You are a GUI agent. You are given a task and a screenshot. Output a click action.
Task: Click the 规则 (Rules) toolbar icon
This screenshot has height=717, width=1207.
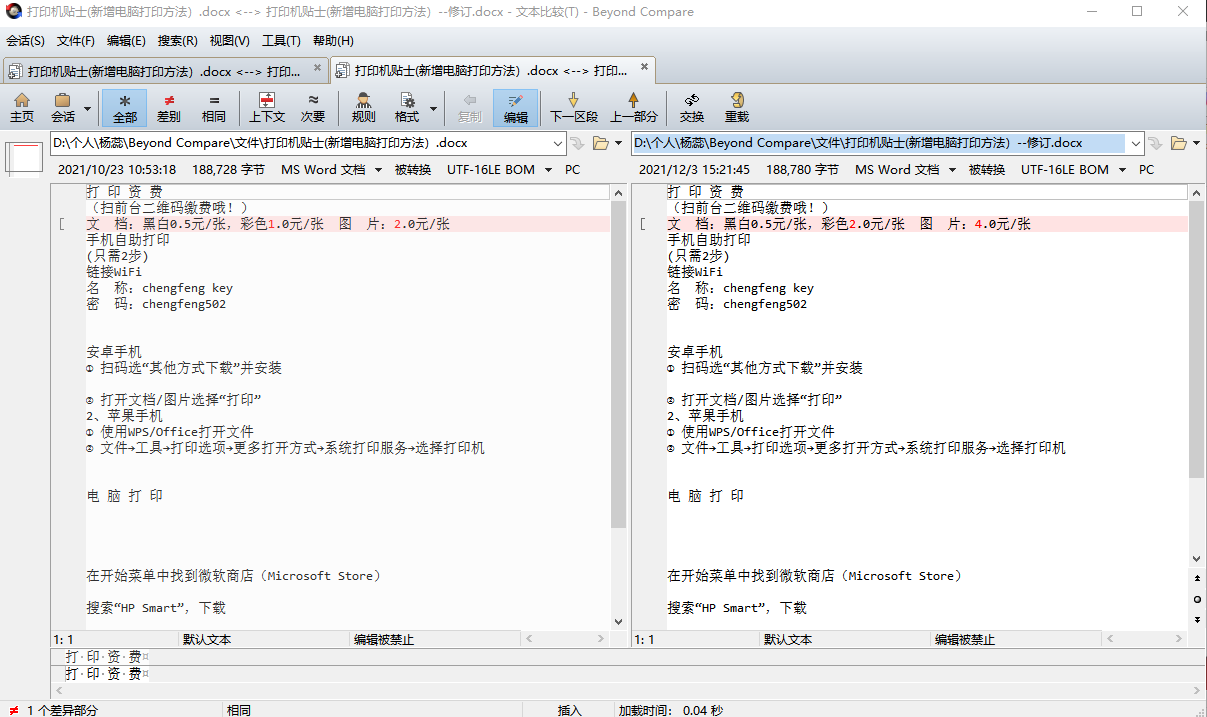[363, 107]
